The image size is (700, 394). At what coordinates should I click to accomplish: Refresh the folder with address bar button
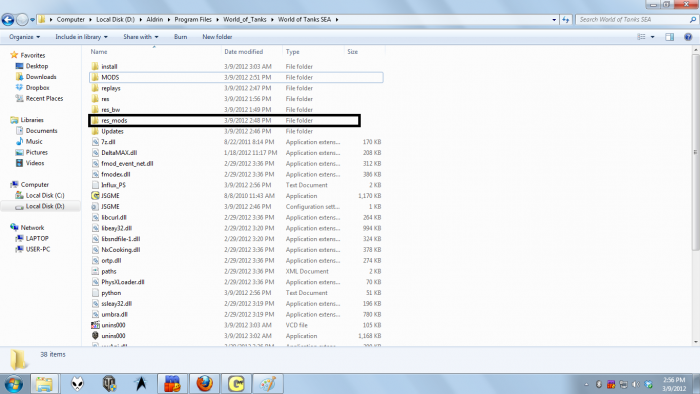[566, 20]
